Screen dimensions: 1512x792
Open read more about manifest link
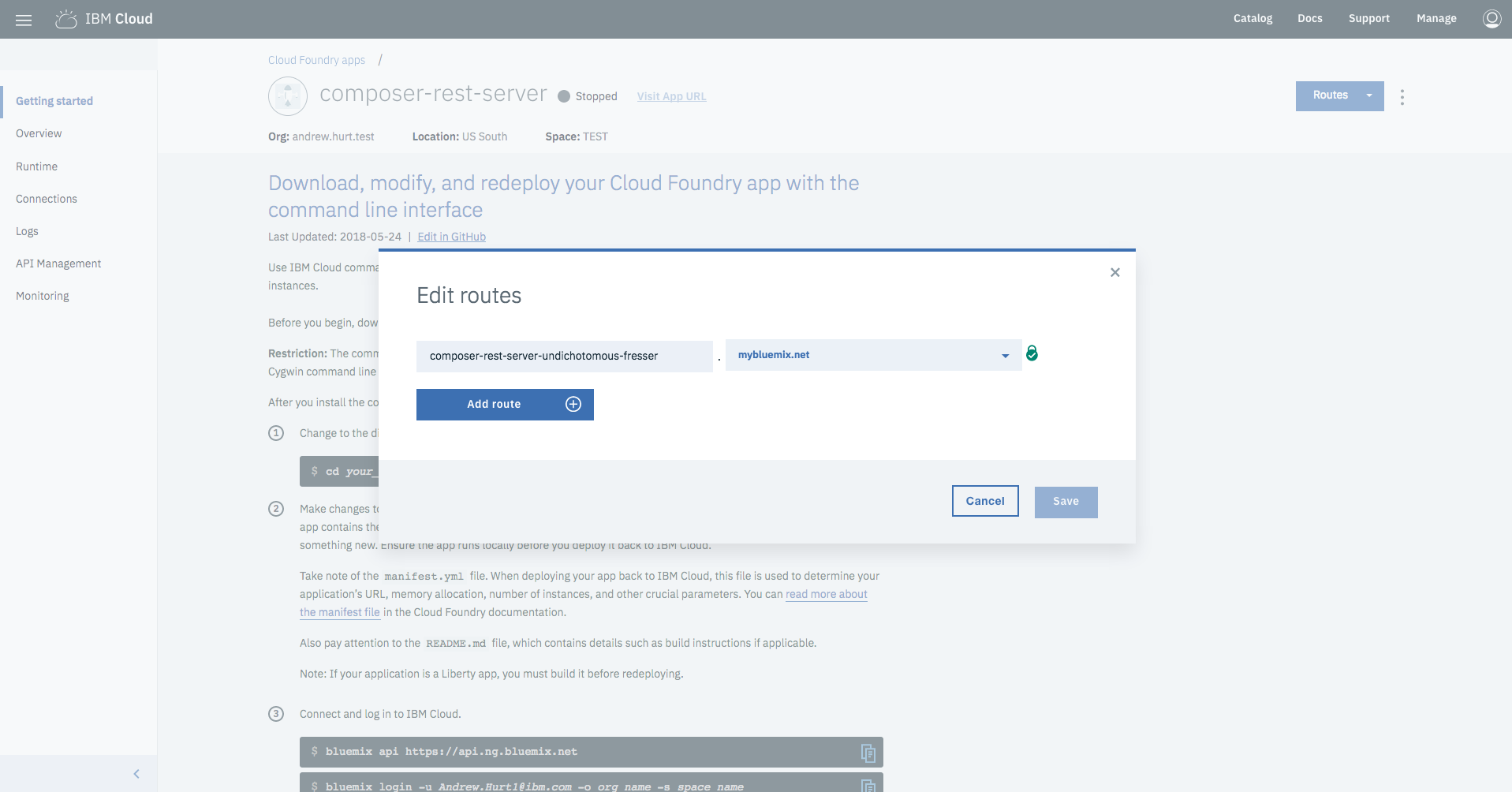coord(826,594)
